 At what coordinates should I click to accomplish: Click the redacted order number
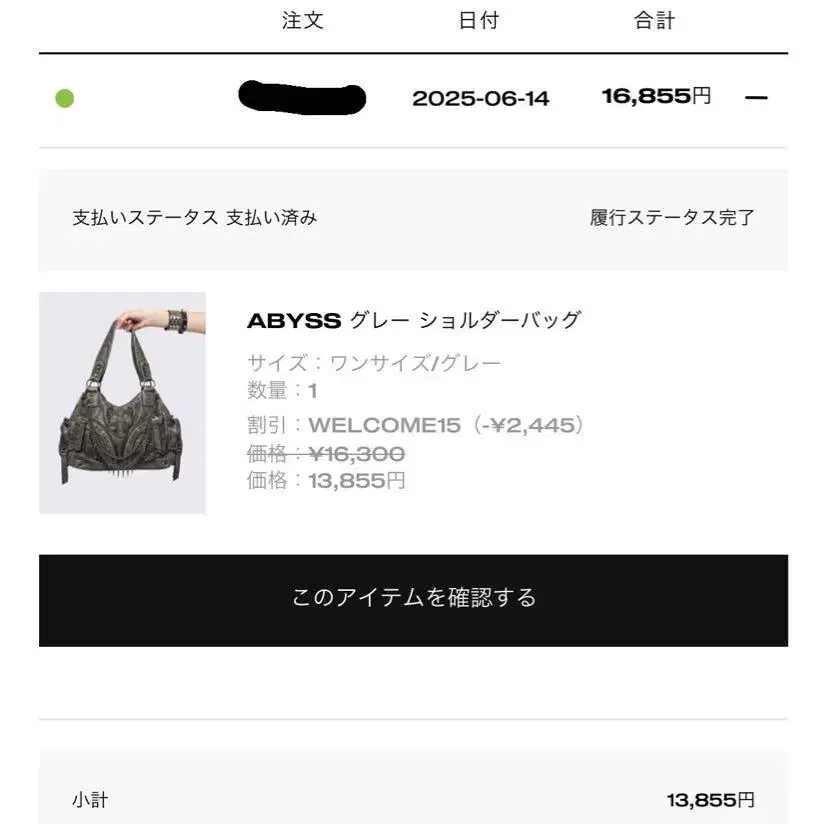(x=302, y=97)
